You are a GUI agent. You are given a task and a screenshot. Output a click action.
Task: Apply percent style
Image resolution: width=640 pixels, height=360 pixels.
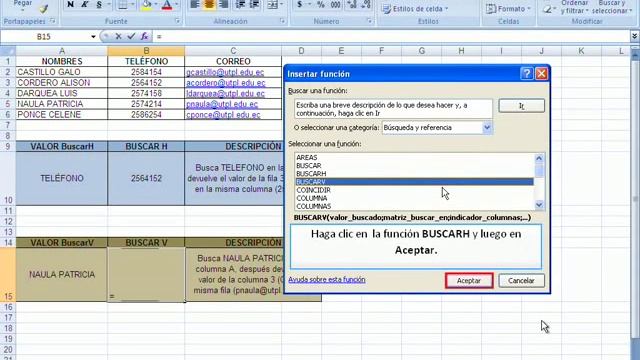coord(321,4)
